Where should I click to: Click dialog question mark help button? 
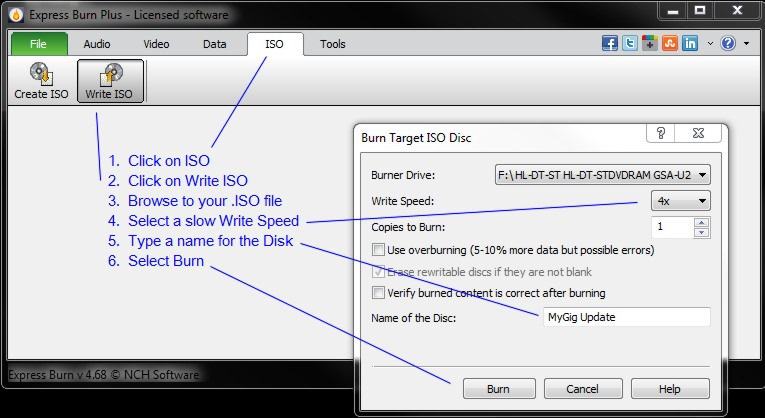click(661, 133)
